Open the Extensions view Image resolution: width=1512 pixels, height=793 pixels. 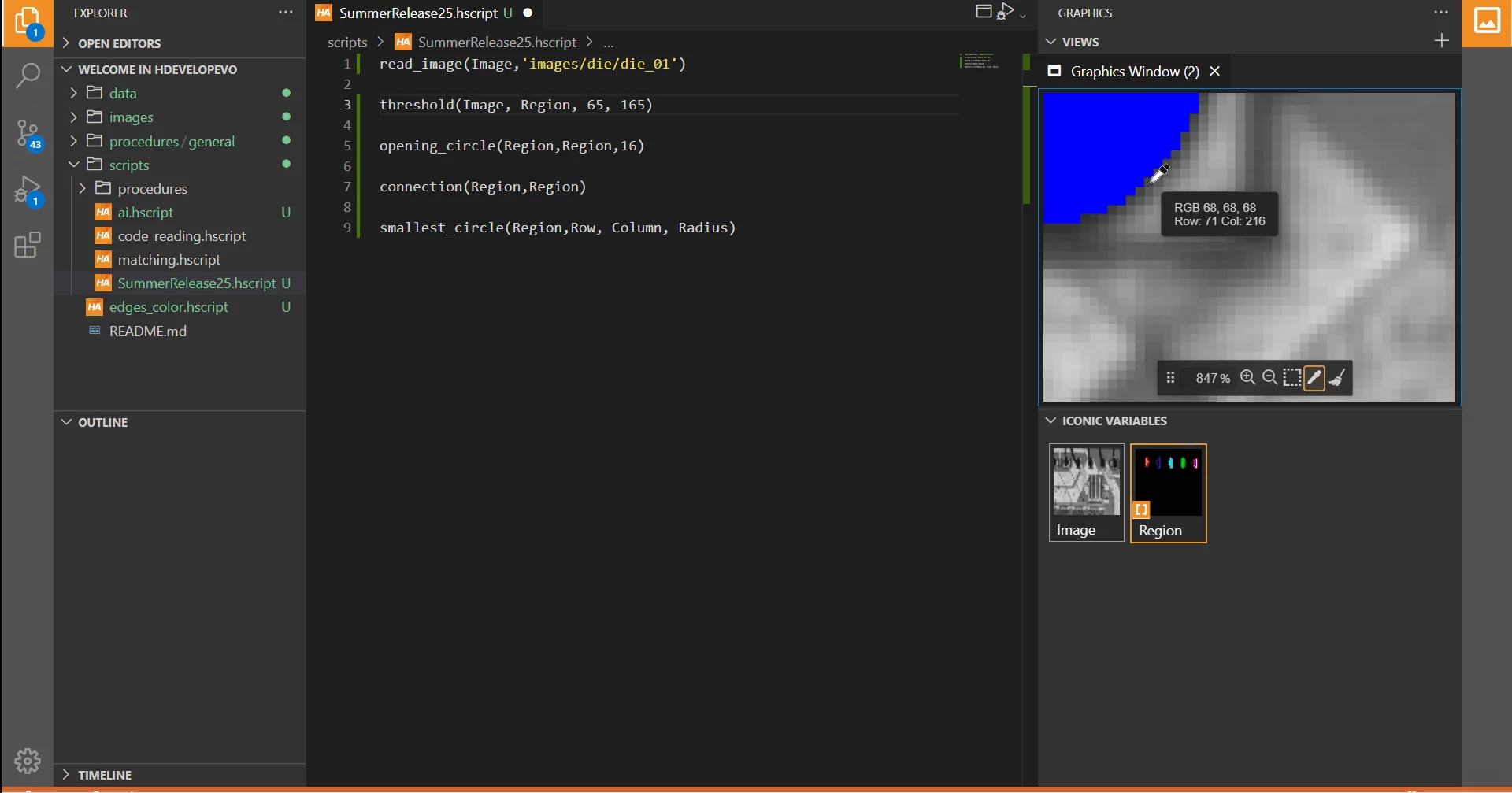click(28, 245)
